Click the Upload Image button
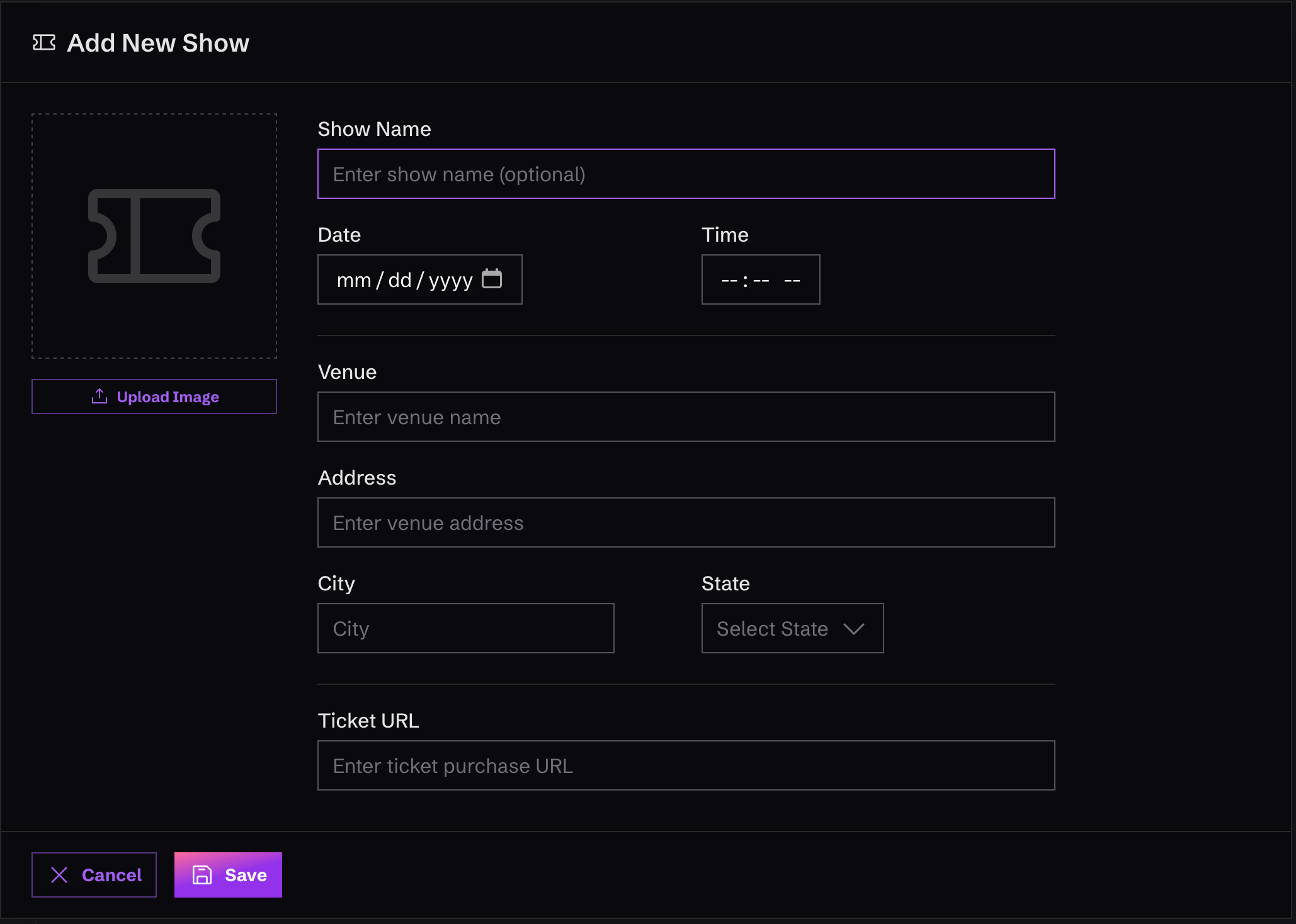This screenshot has height=924, width=1296. click(154, 397)
